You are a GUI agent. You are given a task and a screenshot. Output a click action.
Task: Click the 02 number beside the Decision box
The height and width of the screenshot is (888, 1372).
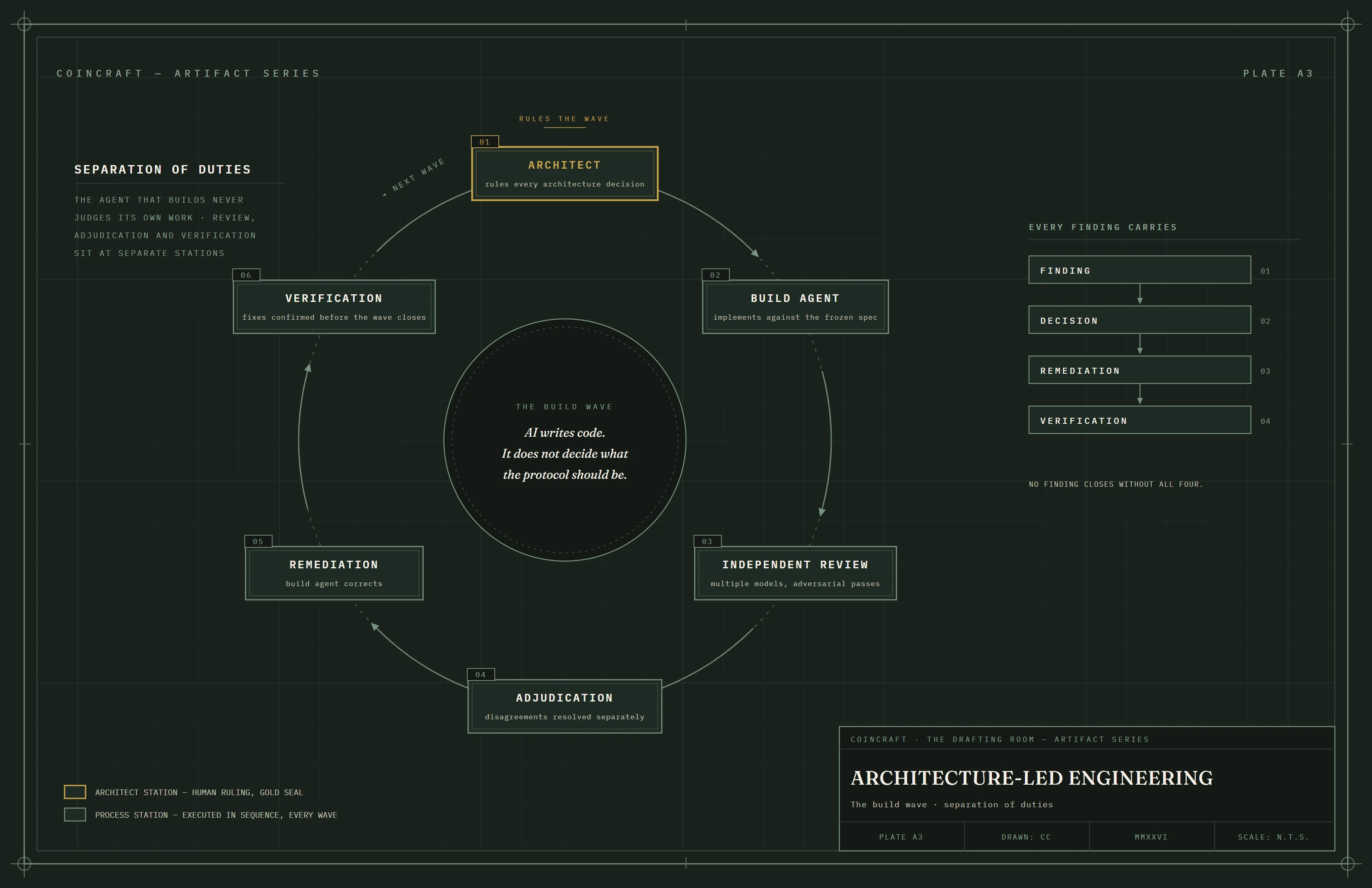1265,321
